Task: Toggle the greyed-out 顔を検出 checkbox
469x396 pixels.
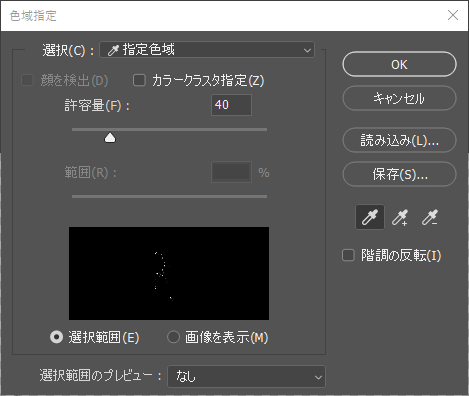Action: pyautogui.click(x=27, y=80)
